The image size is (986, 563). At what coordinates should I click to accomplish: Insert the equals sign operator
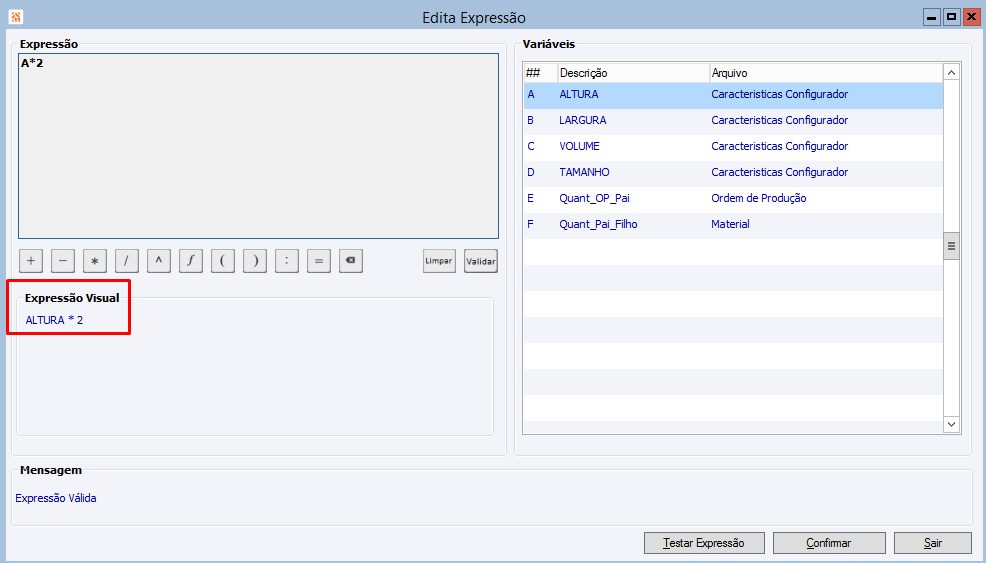[x=319, y=260]
